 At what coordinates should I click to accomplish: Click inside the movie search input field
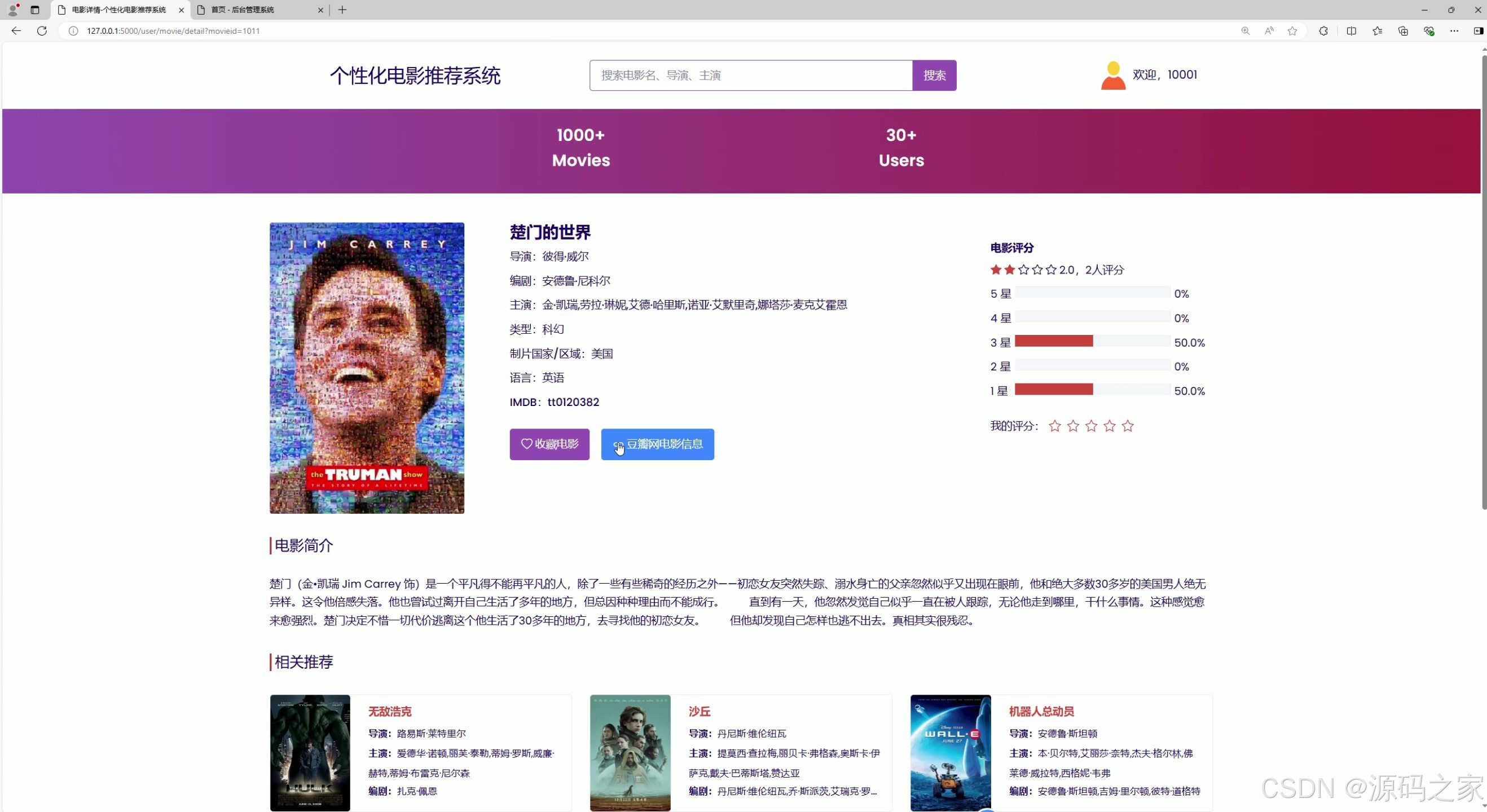click(x=750, y=75)
